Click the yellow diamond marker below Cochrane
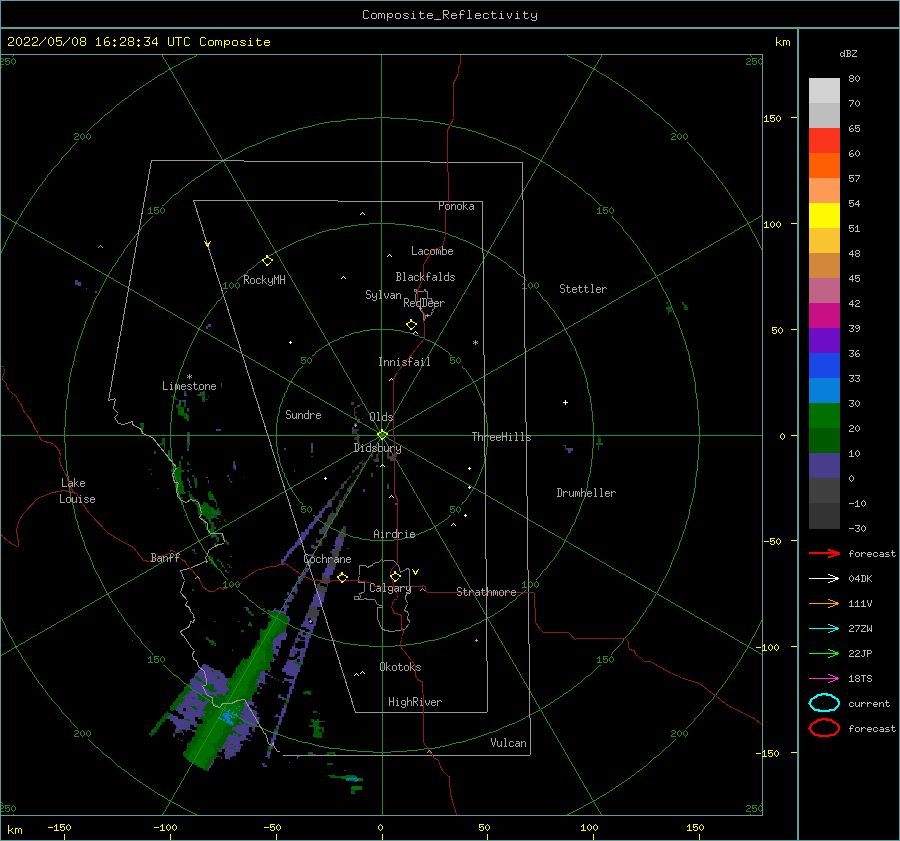Viewport: 900px width, 841px height. (342, 578)
